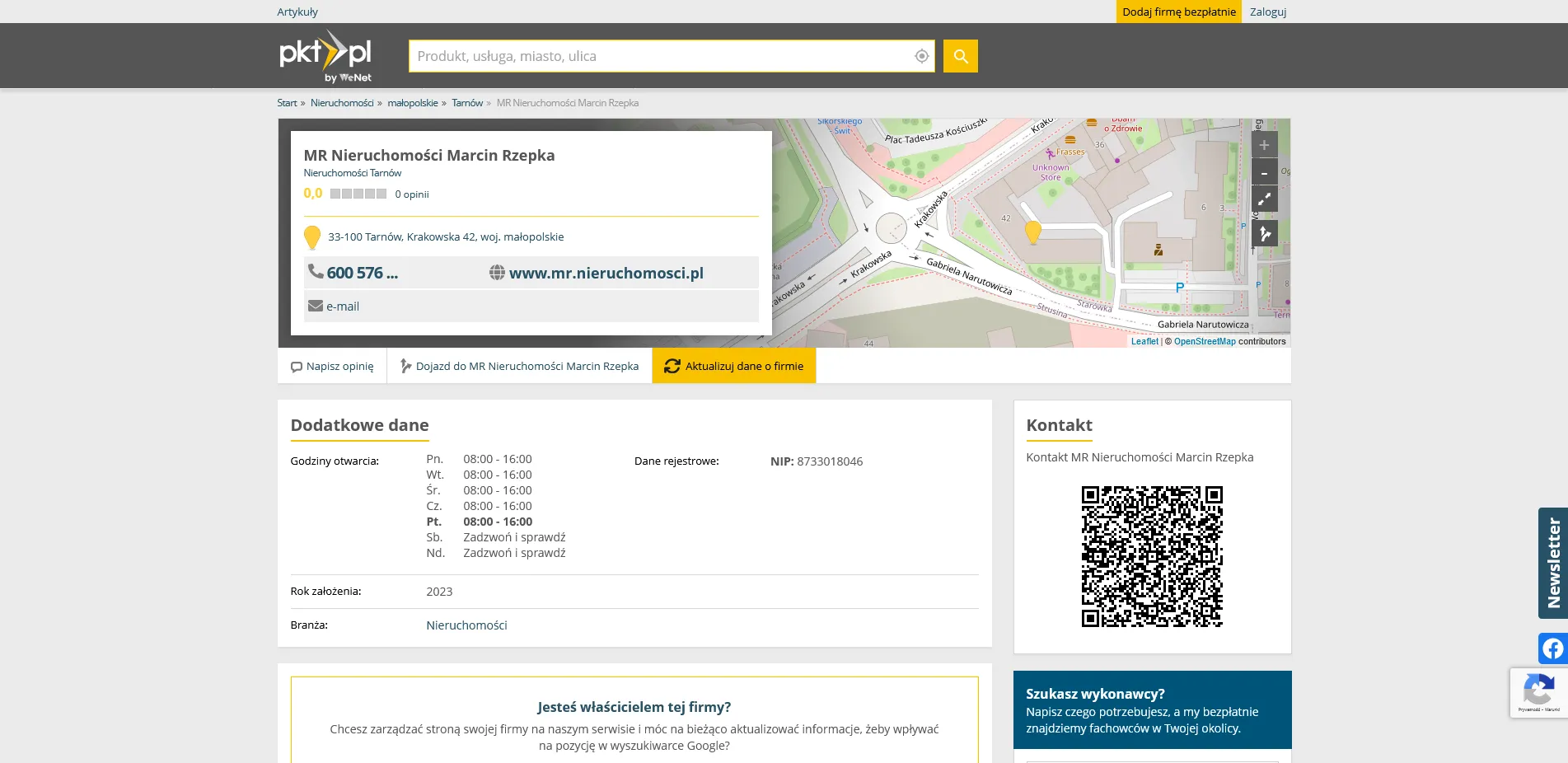
Task: Go to Start breadcrumb
Action: [287, 103]
